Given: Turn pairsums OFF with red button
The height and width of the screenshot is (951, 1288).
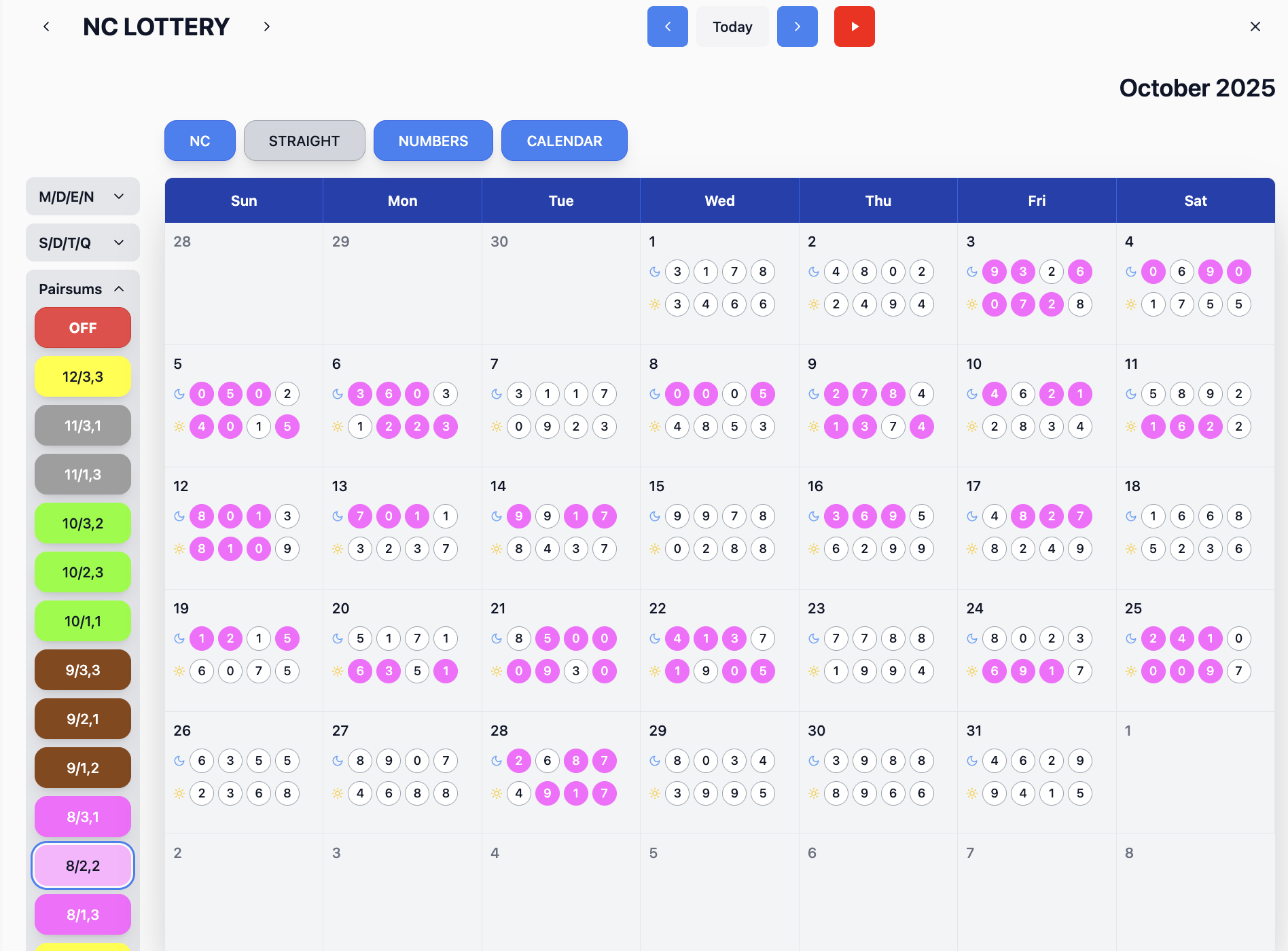Looking at the screenshot, I should [x=83, y=327].
